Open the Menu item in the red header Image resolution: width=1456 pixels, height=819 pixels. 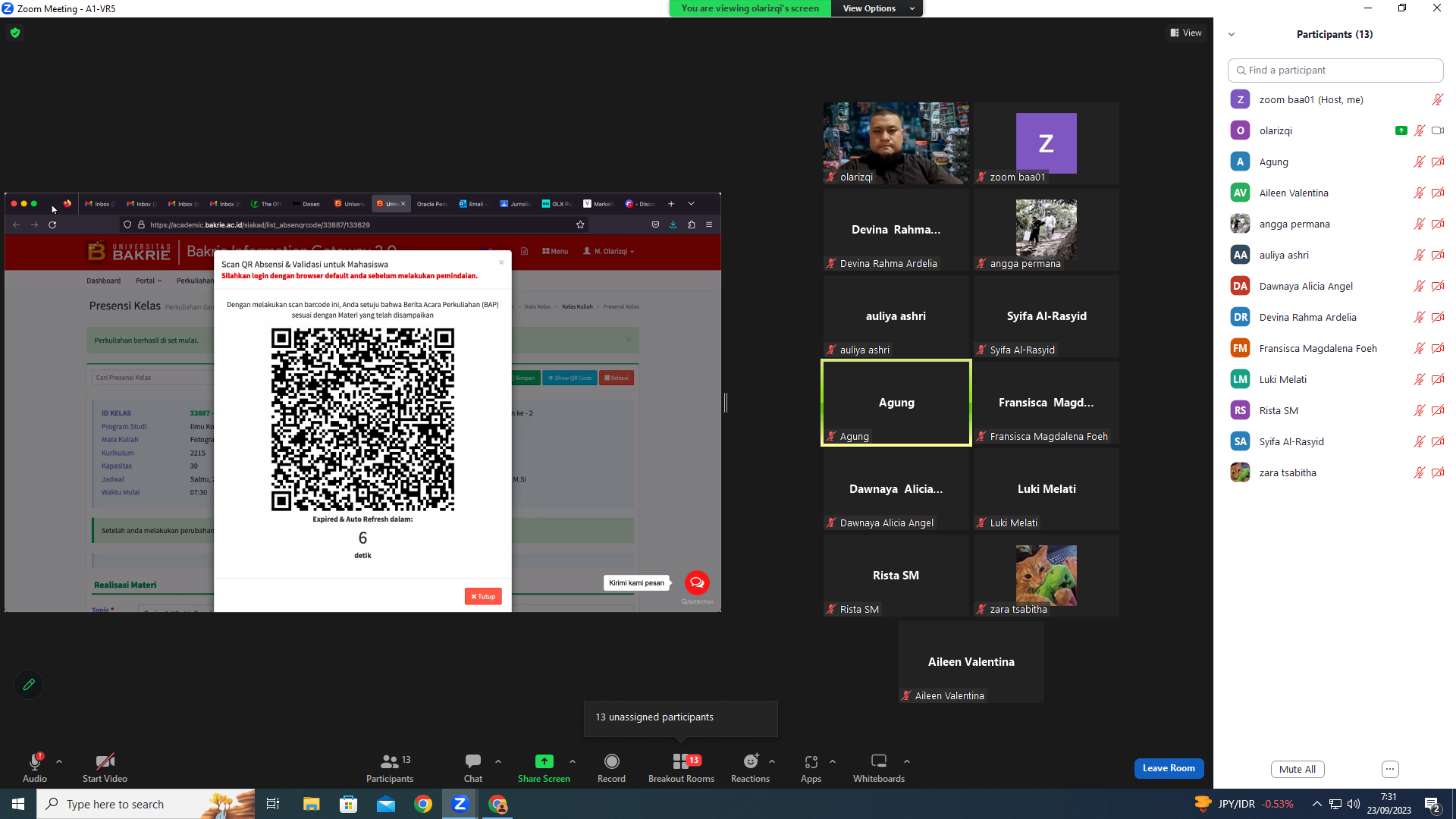[555, 251]
